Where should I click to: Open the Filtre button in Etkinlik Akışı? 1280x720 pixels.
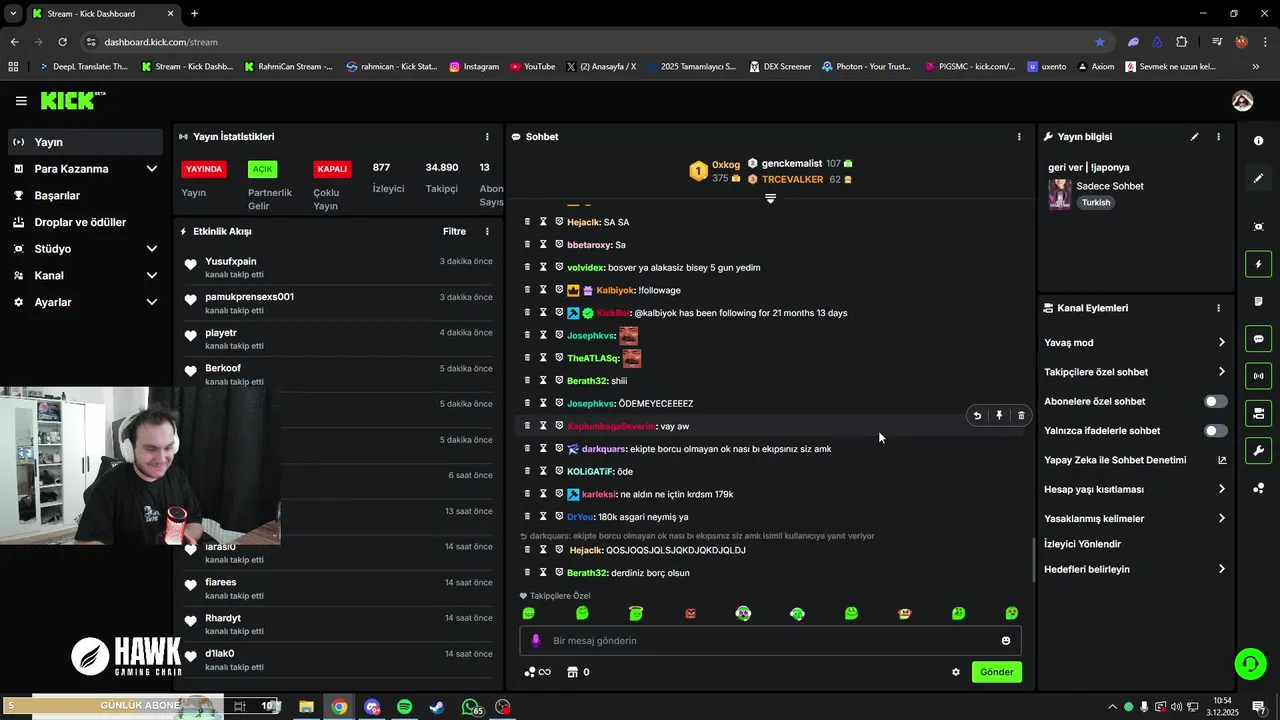coord(454,231)
